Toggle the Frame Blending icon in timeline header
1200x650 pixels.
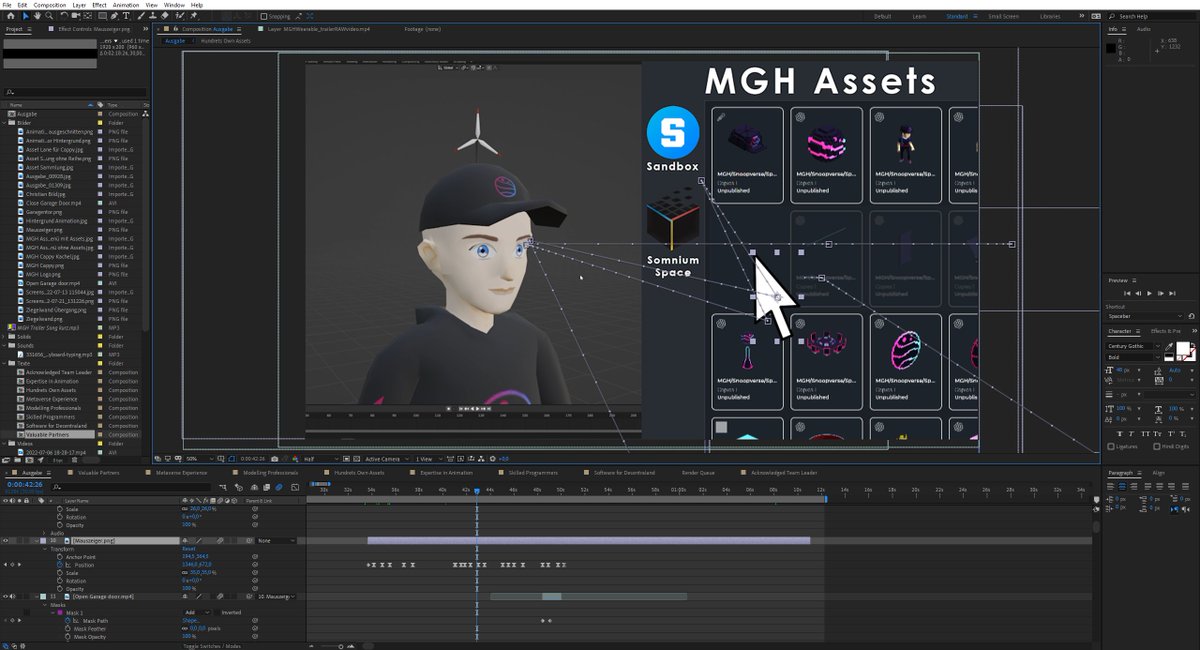(266, 488)
